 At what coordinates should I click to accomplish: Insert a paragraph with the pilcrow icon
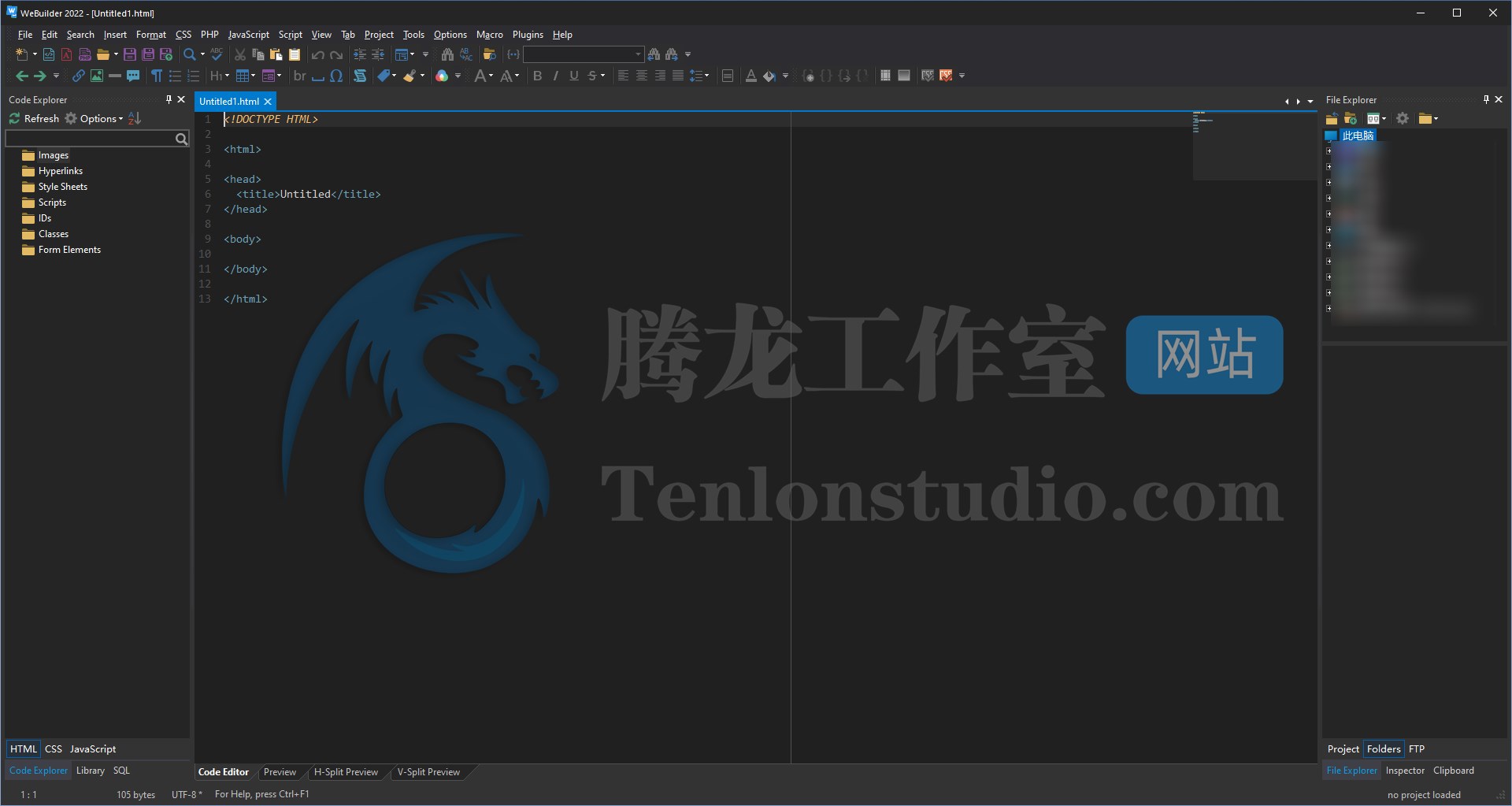(157, 76)
